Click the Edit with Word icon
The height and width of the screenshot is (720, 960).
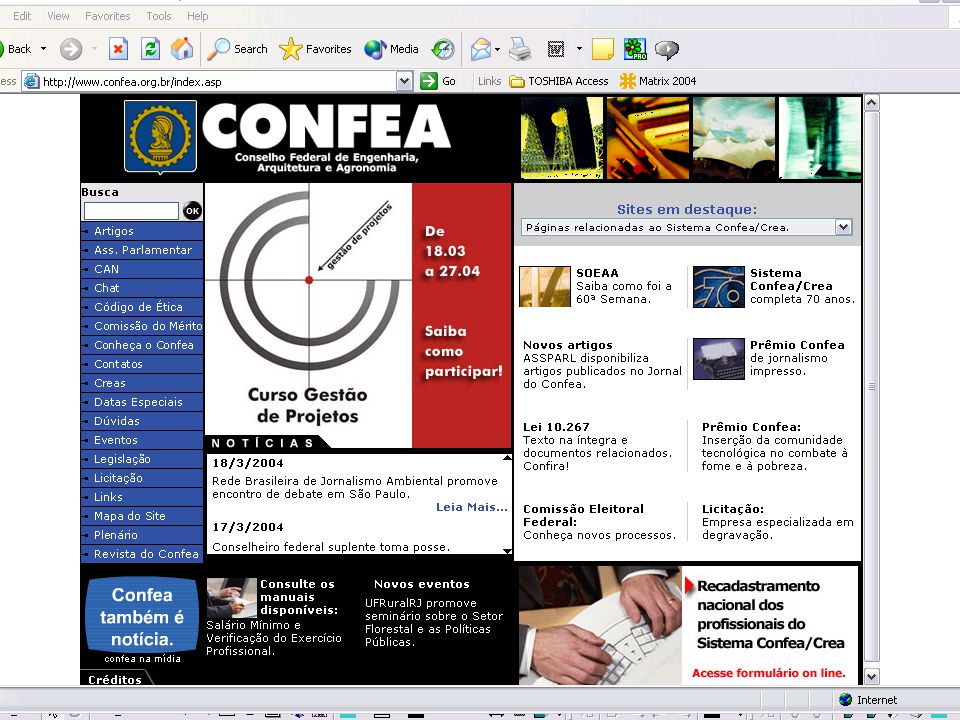(x=555, y=49)
